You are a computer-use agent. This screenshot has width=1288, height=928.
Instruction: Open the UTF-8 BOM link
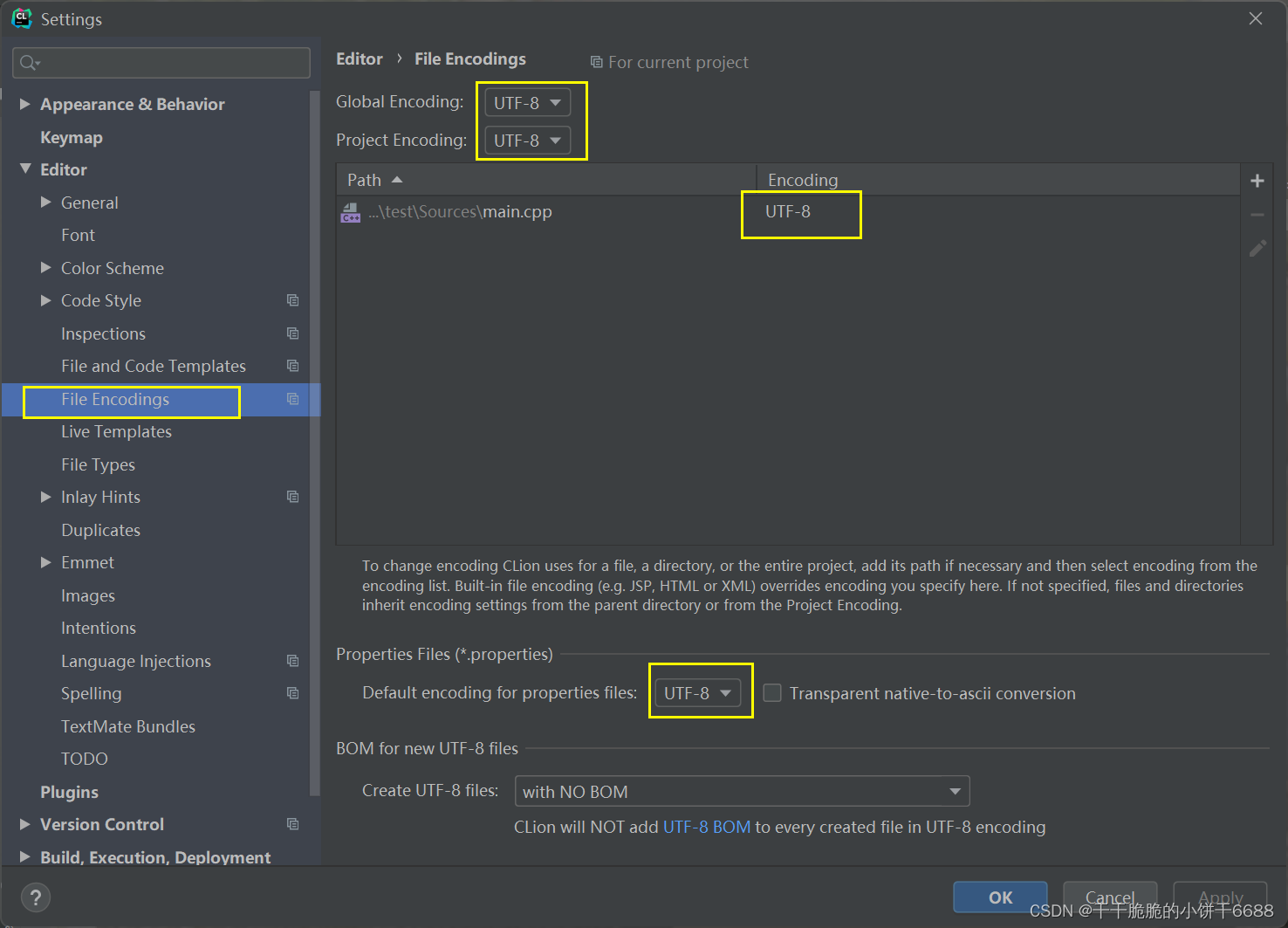707,827
